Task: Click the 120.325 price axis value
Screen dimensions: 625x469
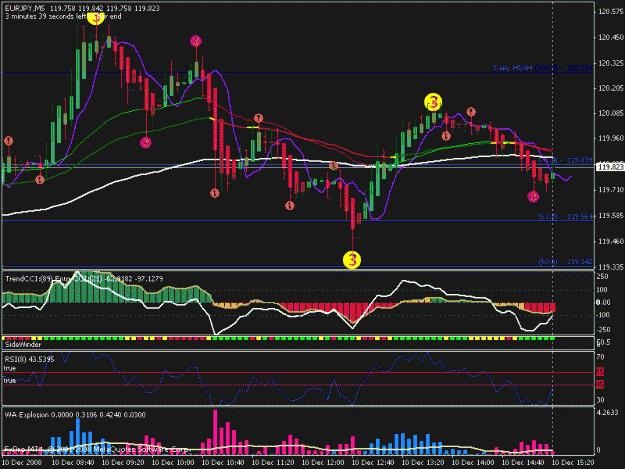Action: click(x=611, y=63)
